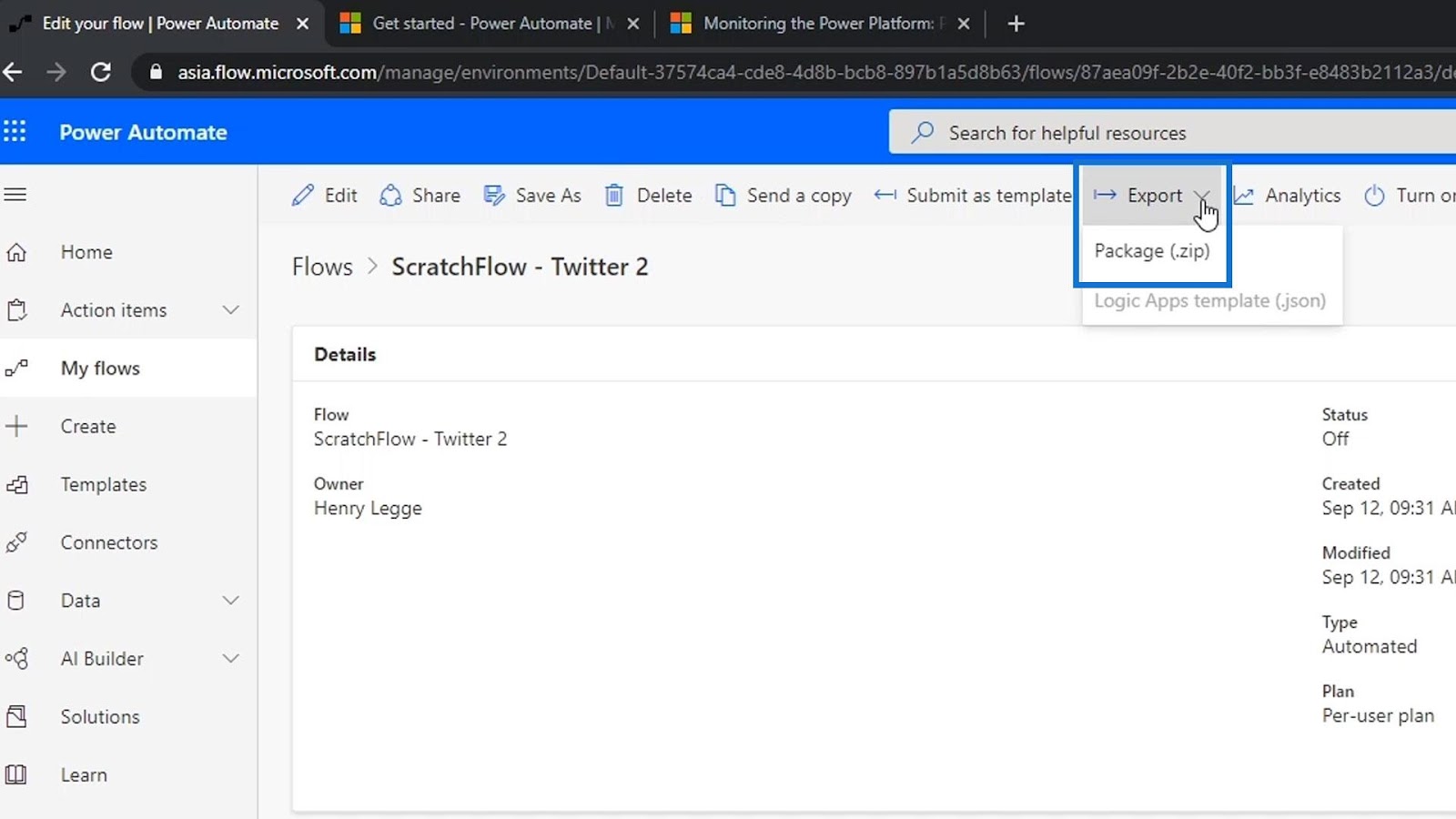1456x819 pixels.
Task: Close the Monitoring the Power Platform tab
Action: click(964, 24)
